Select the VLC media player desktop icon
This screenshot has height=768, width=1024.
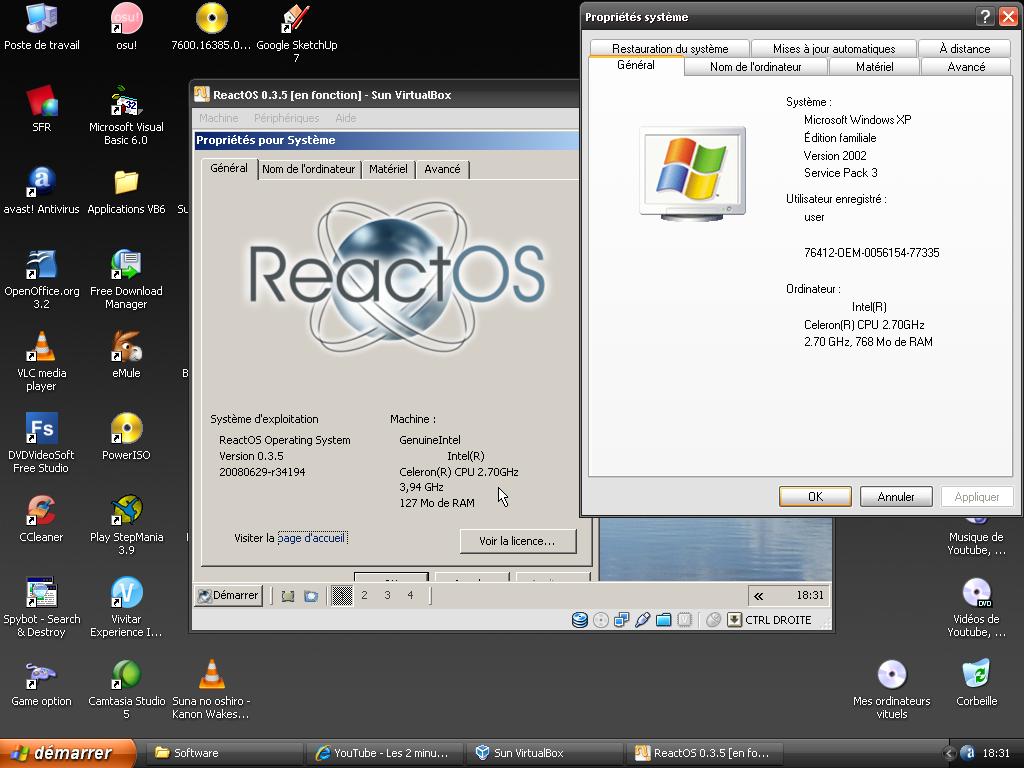click(41, 347)
